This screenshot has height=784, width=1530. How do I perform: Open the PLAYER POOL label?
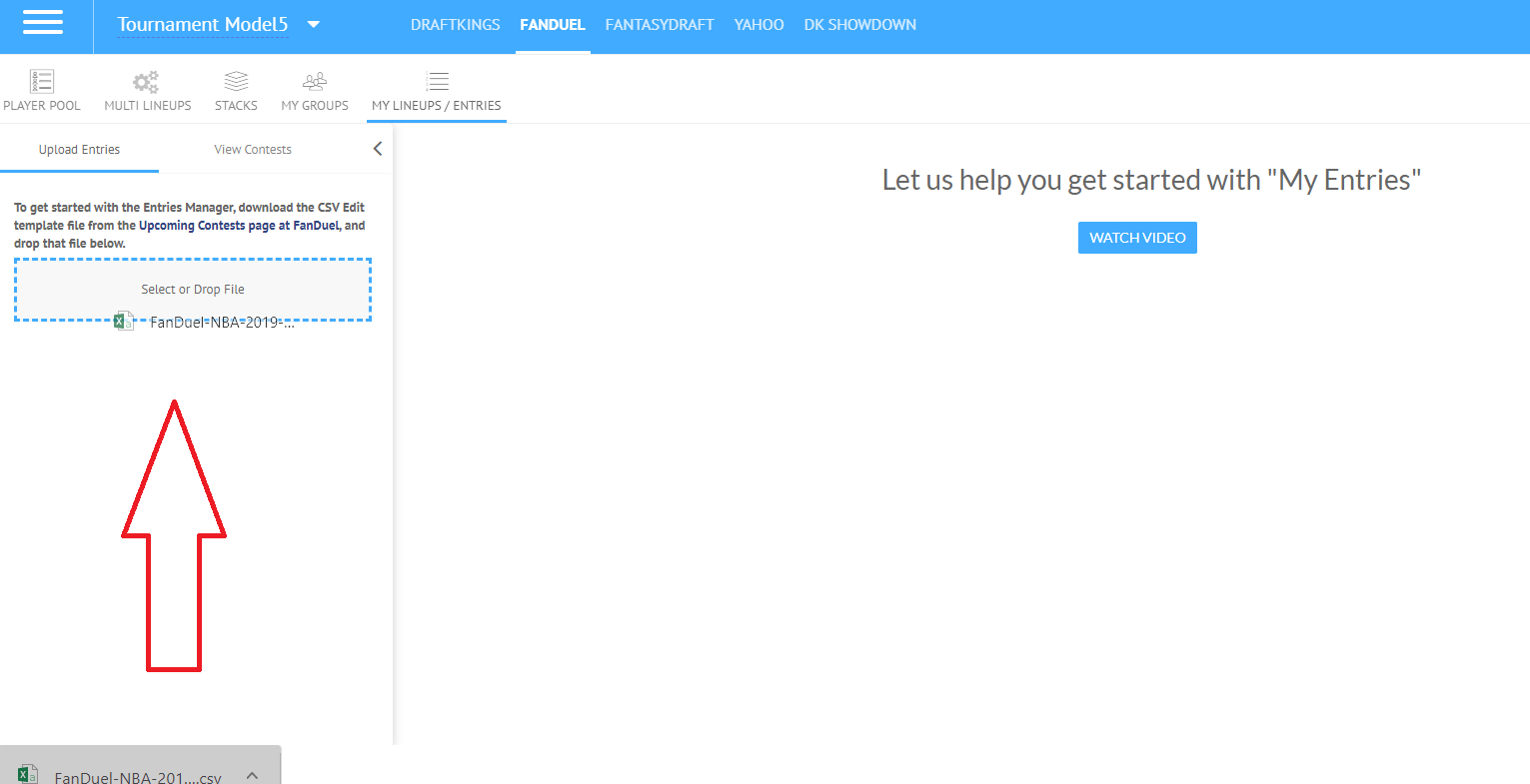pos(42,105)
